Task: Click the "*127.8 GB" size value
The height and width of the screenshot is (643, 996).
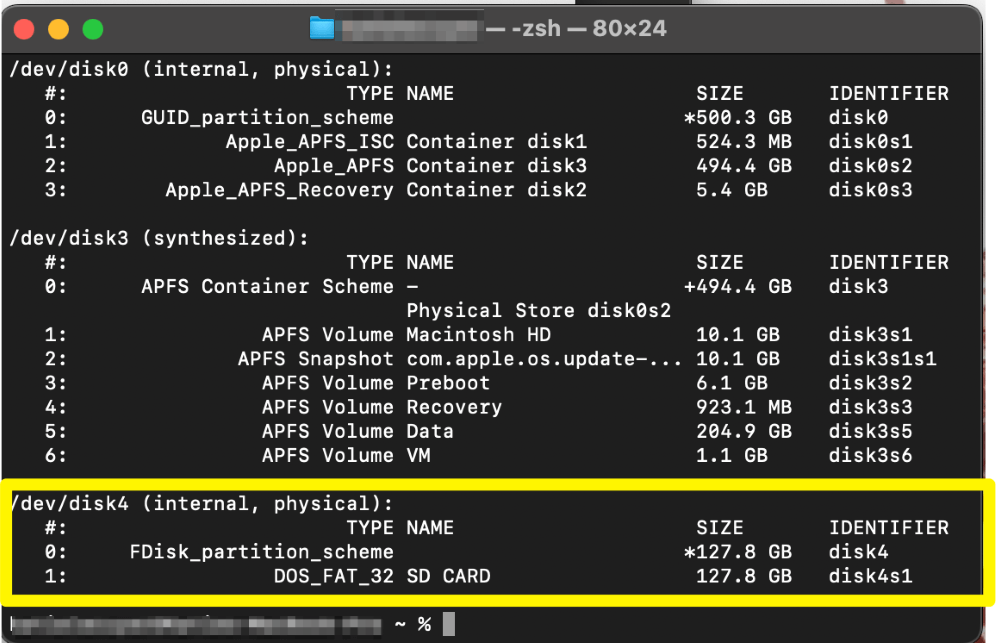Action: [x=738, y=552]
